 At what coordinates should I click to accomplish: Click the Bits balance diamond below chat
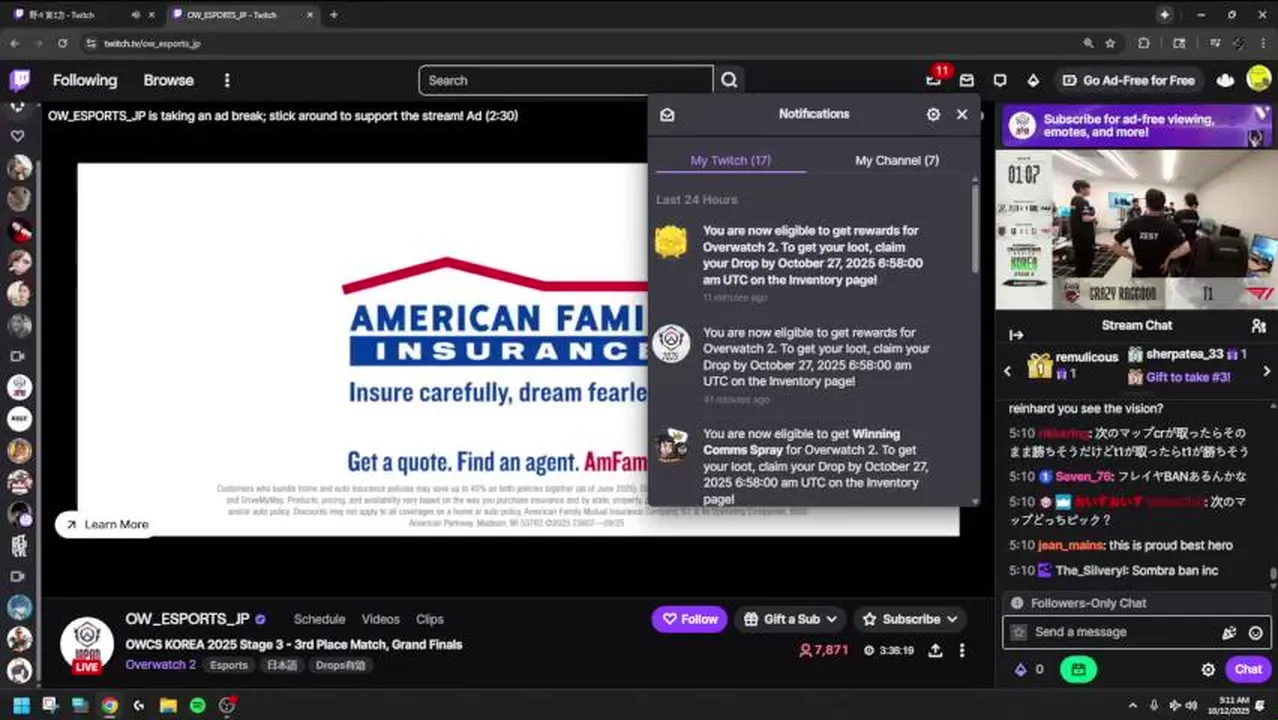1021,670
